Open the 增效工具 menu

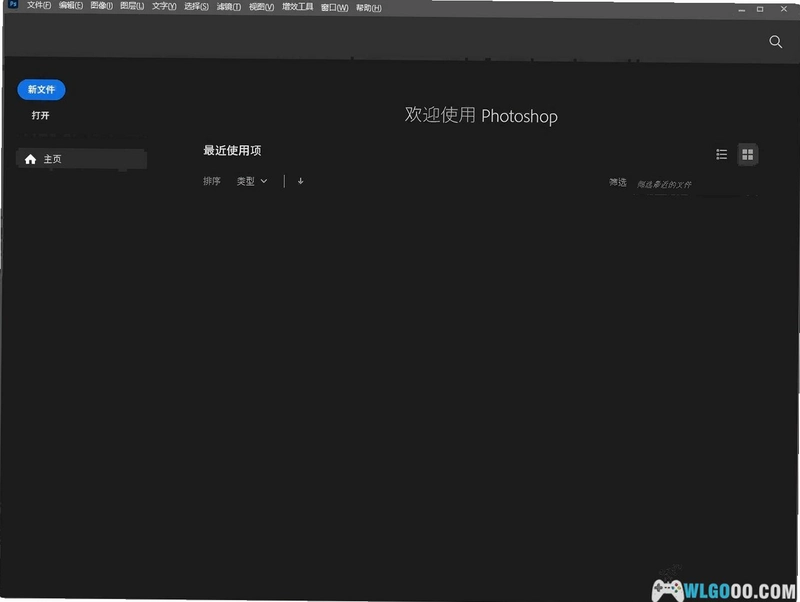(297, 7)
